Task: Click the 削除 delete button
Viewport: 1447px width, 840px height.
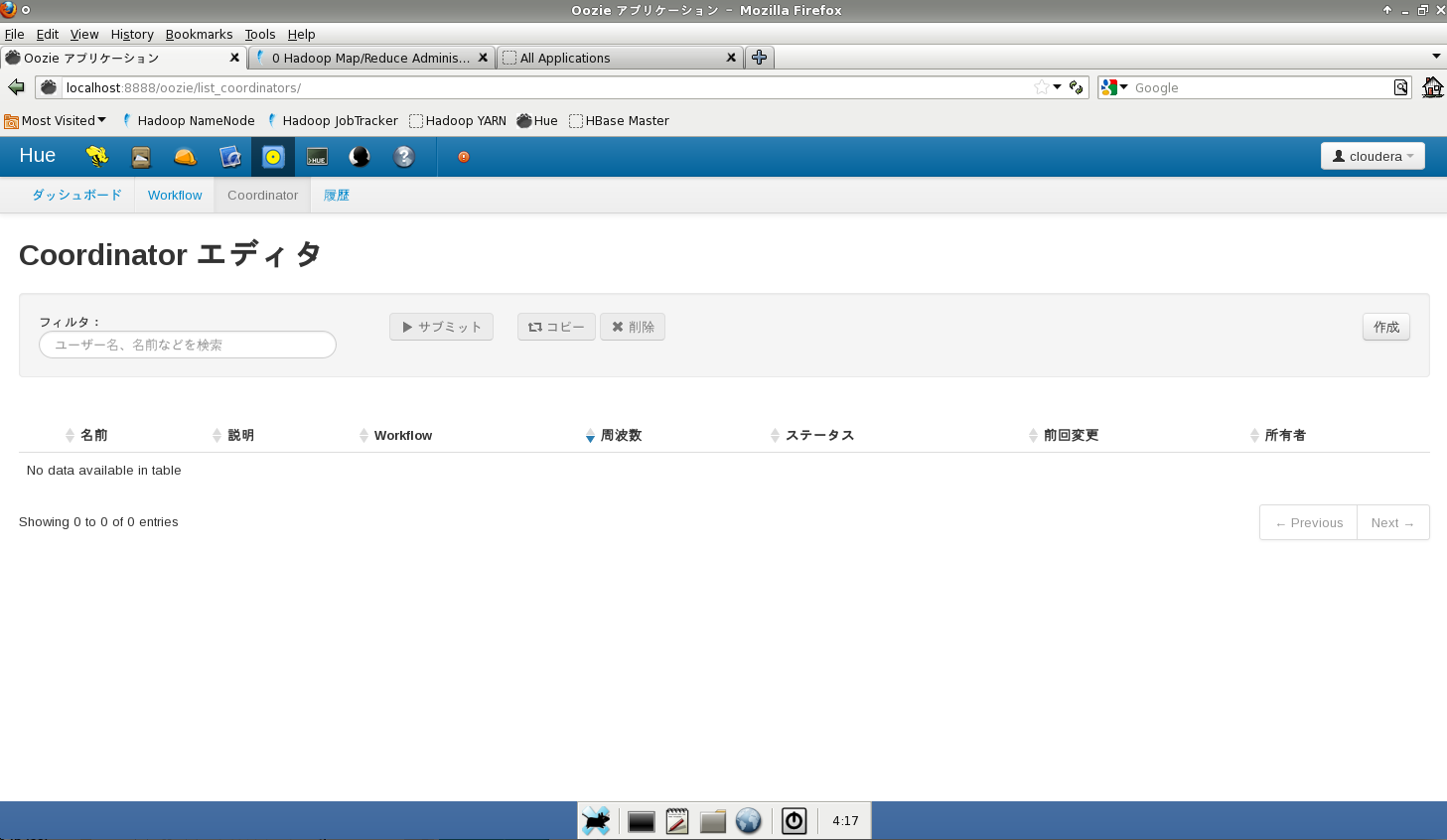Action: 633,327
